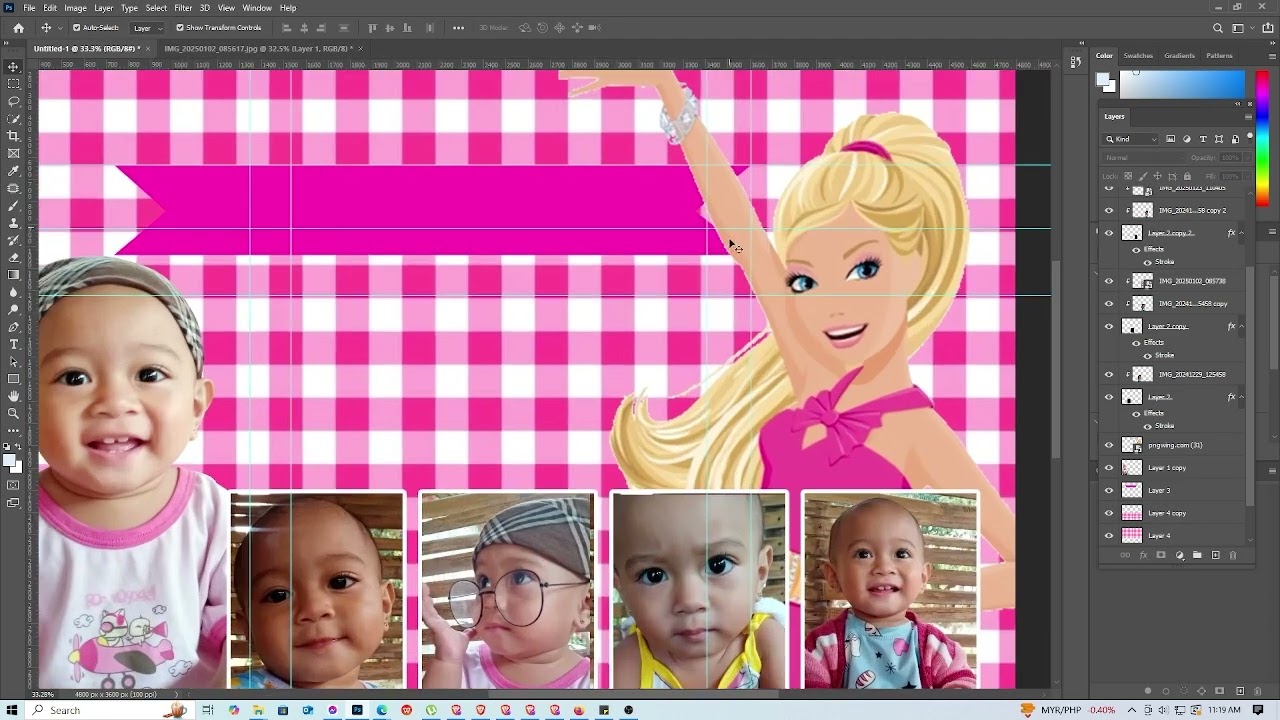1280x720 pixels.
Task: Create a new group folder in Layers panel
Action: coord(1197,555)
